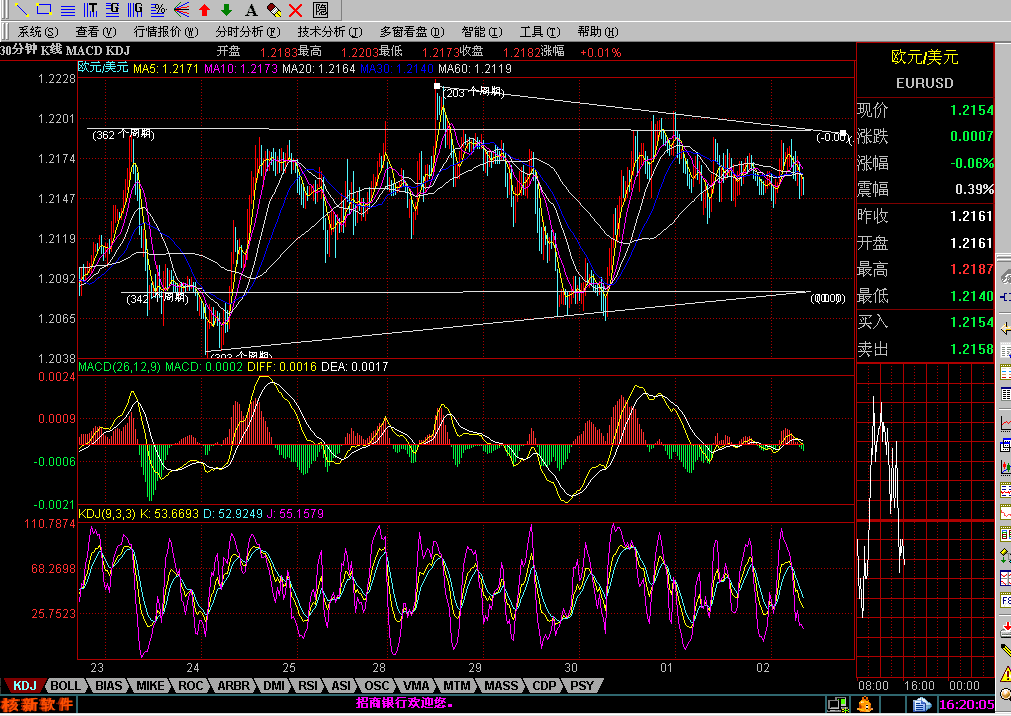The image size is (1011, 716).
Task: Click the red X delete drawings icon
Action: tap(295, 10)
